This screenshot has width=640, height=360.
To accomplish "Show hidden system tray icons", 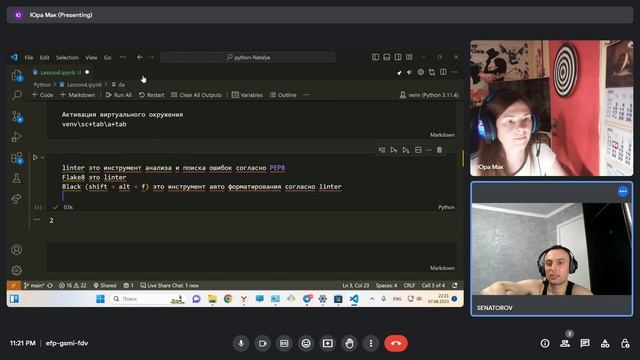I will click(x=372, y=299).
